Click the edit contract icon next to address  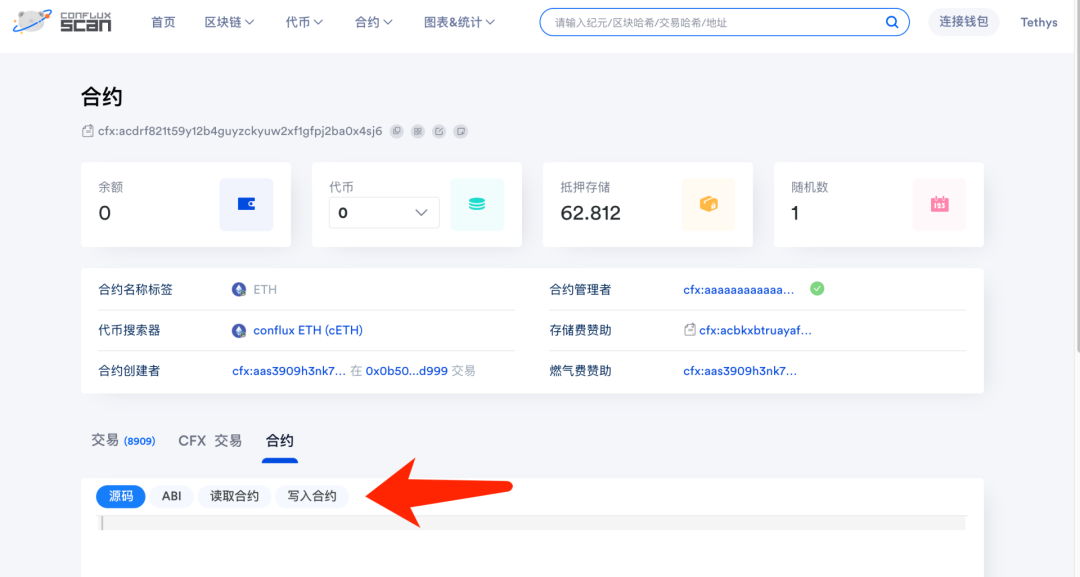tap(439, 131)
